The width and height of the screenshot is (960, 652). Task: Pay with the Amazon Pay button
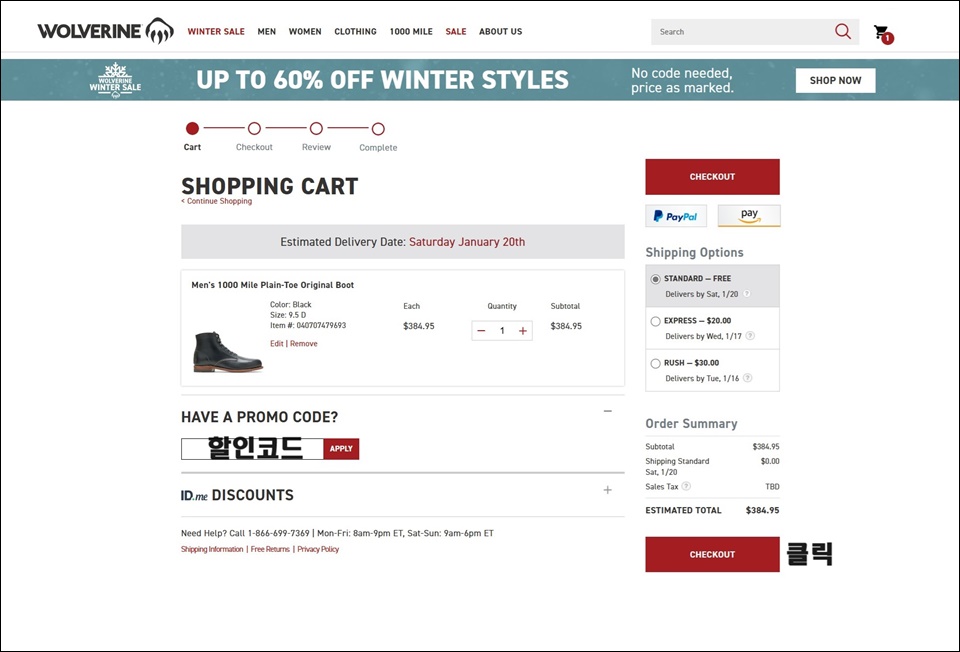pos(749,216)
